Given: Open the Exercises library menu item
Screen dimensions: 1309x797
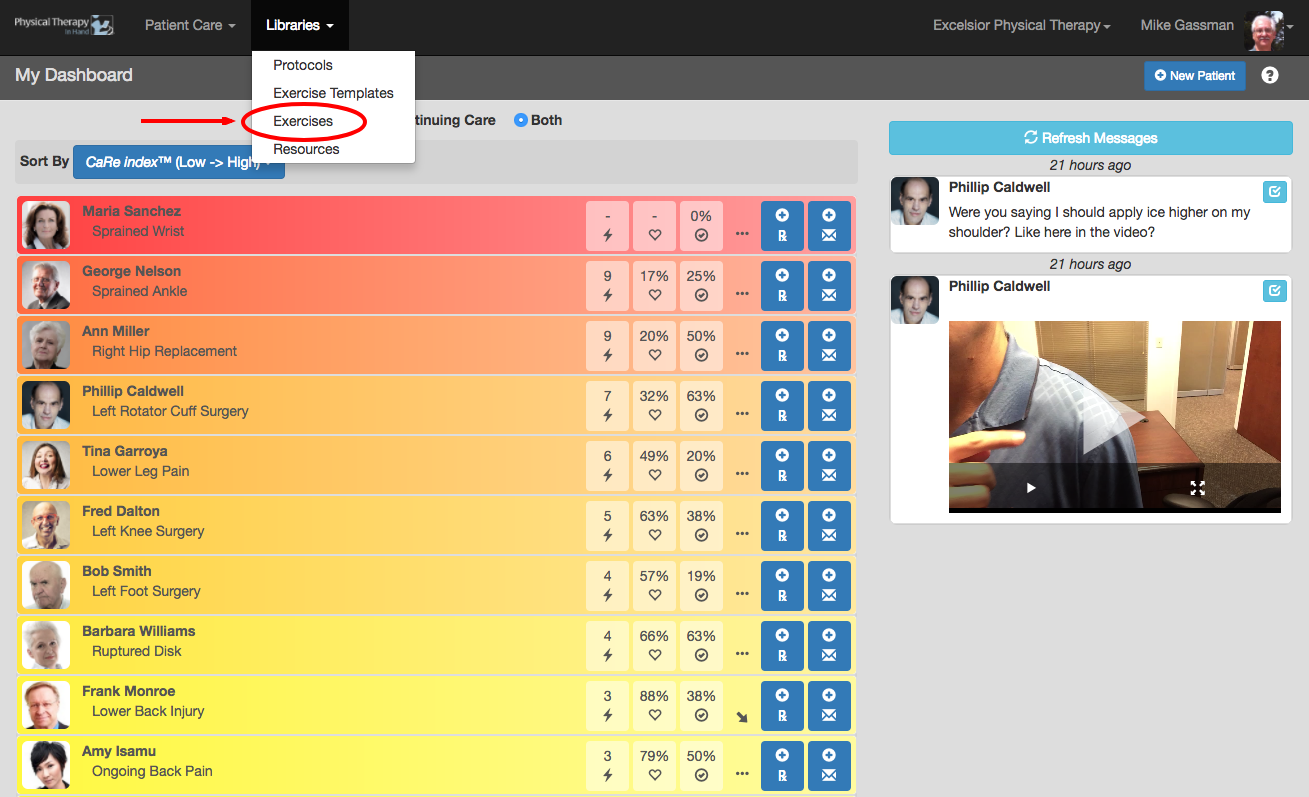Looking at the screenshot, I should pyautogui.click(x=303, y=121).
